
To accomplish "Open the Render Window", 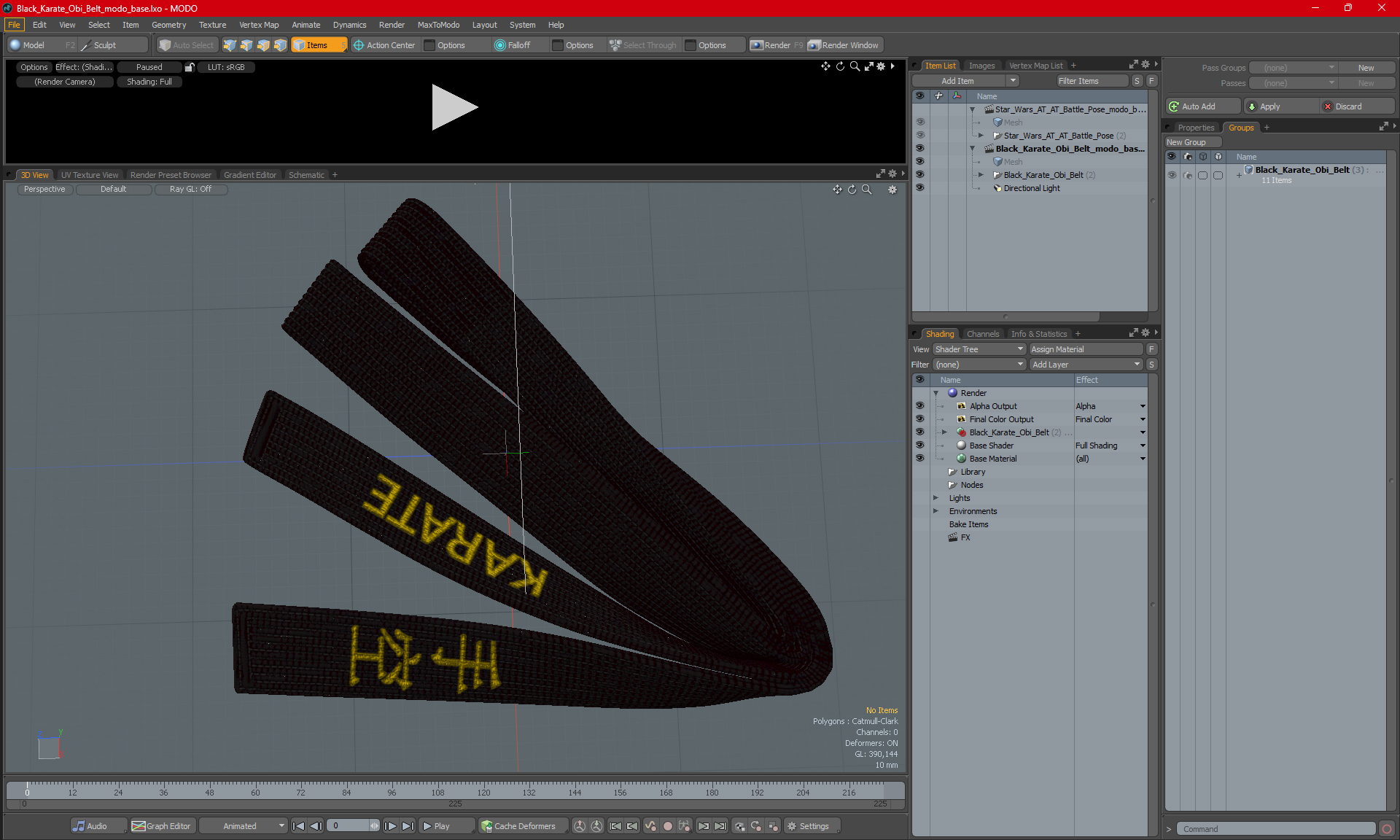I will 844,45.
